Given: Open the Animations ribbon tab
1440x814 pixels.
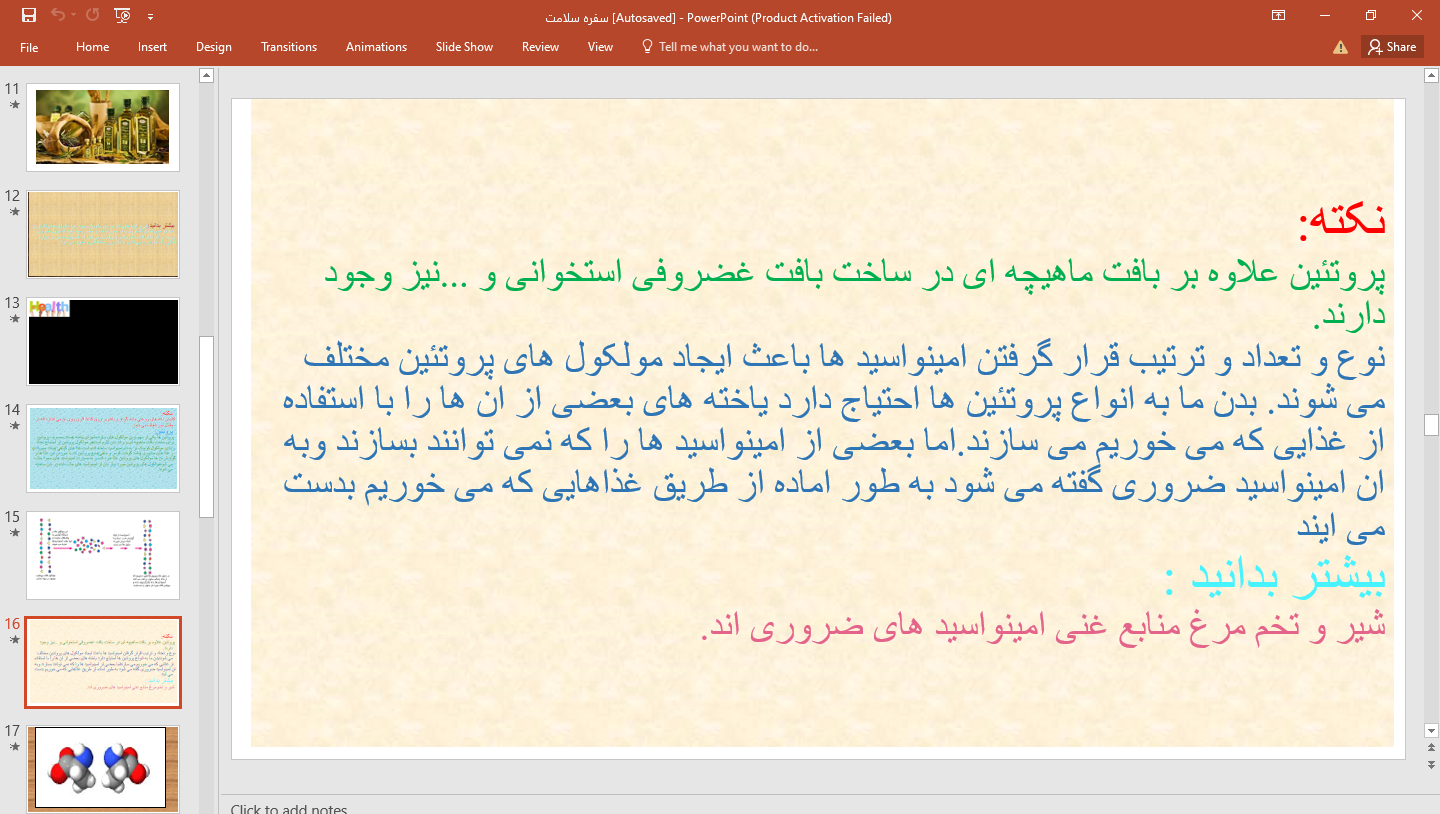Looking at the screenshot, I should coord(376,47).
